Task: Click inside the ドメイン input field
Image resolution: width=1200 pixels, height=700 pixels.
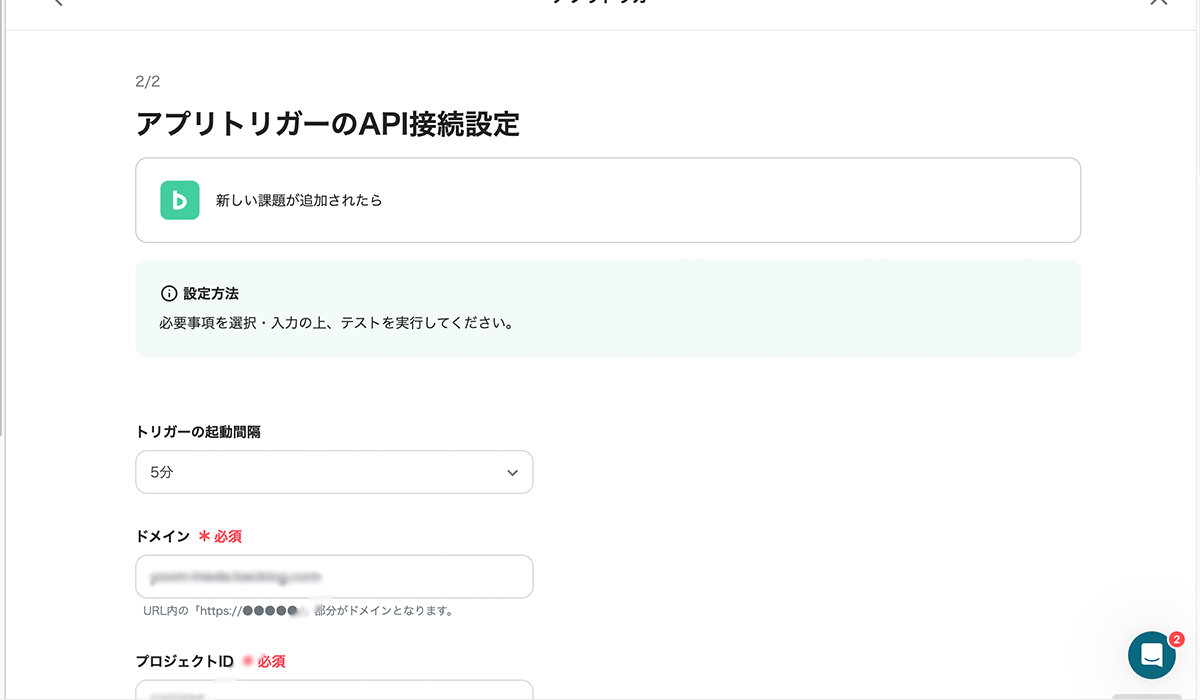Action: tap(334, 576)
